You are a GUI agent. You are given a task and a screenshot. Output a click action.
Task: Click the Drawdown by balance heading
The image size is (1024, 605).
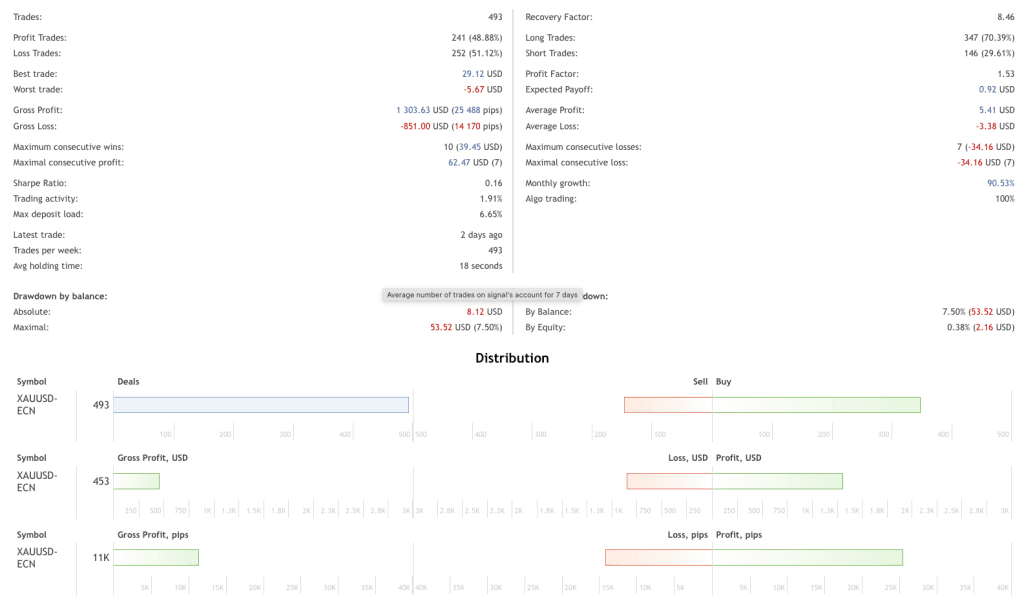tap(60, 296)
